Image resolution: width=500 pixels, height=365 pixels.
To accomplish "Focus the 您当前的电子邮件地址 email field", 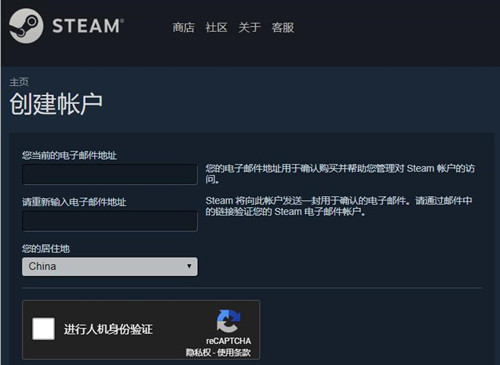I will click(x=110, y=174).
